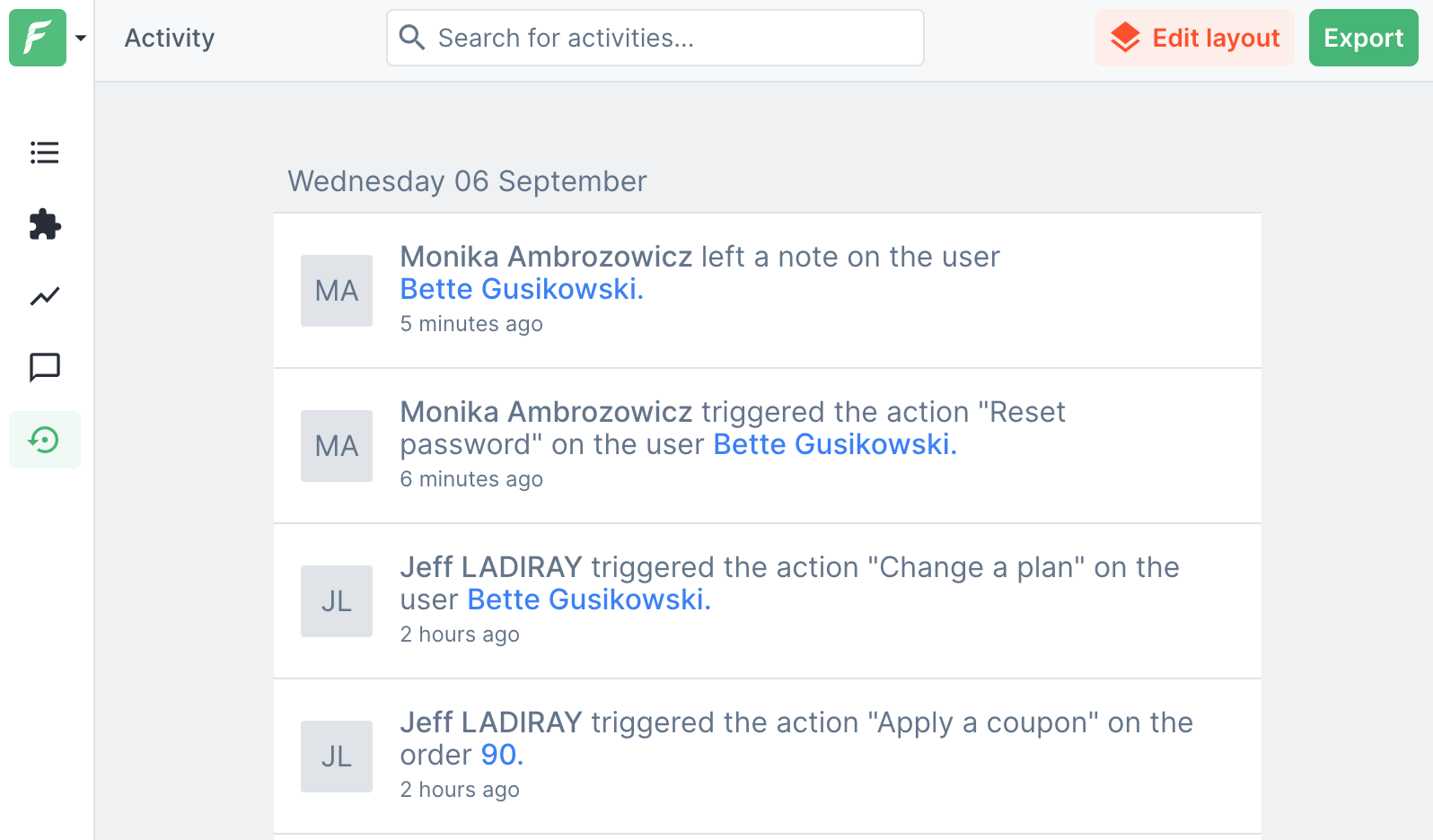Click MA avatar on the note activity
Viewport: 1433px width, 840px height.
click(337, 291)
